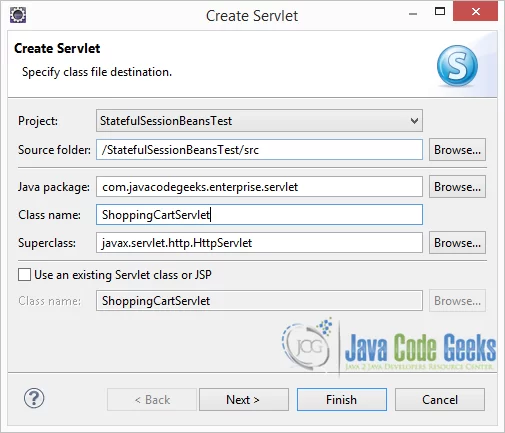Click the Eclipse window icon in title bar
505x433 pixels.
click(18, 15)
